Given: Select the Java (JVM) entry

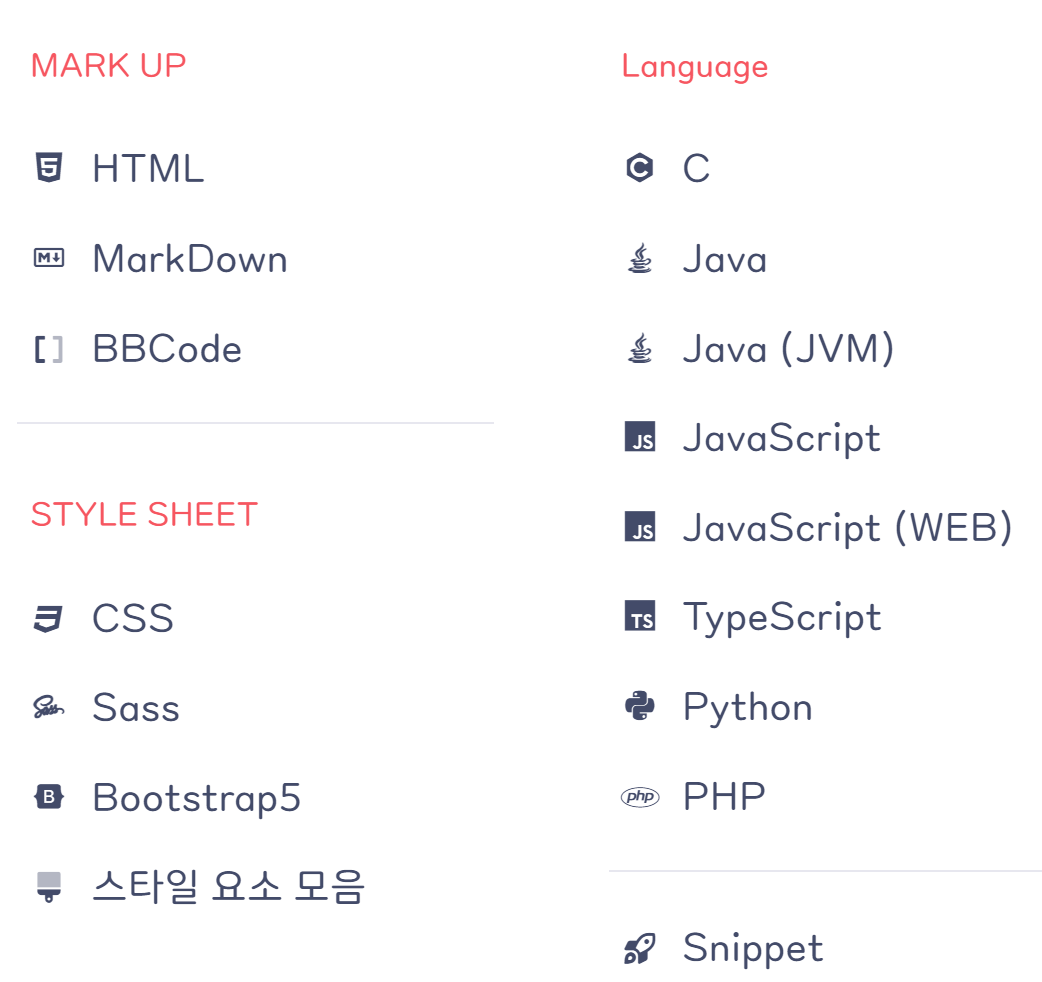Looking at the screenshot, I should point(789,349).
